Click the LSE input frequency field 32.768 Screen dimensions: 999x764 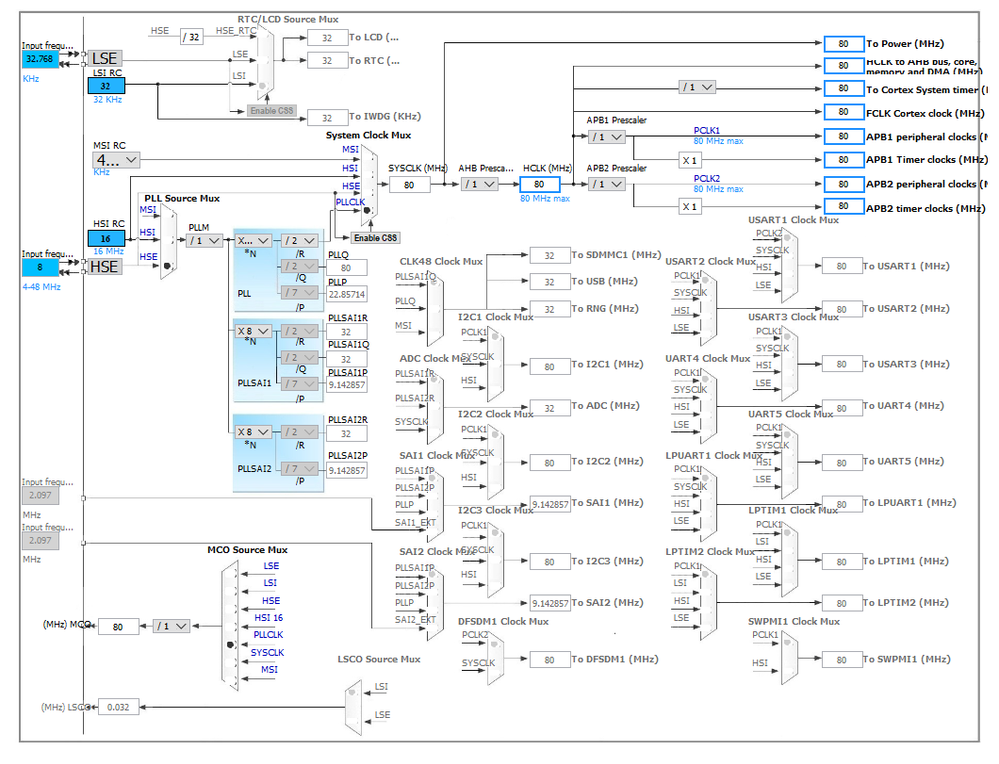click(x=40, y=59)
